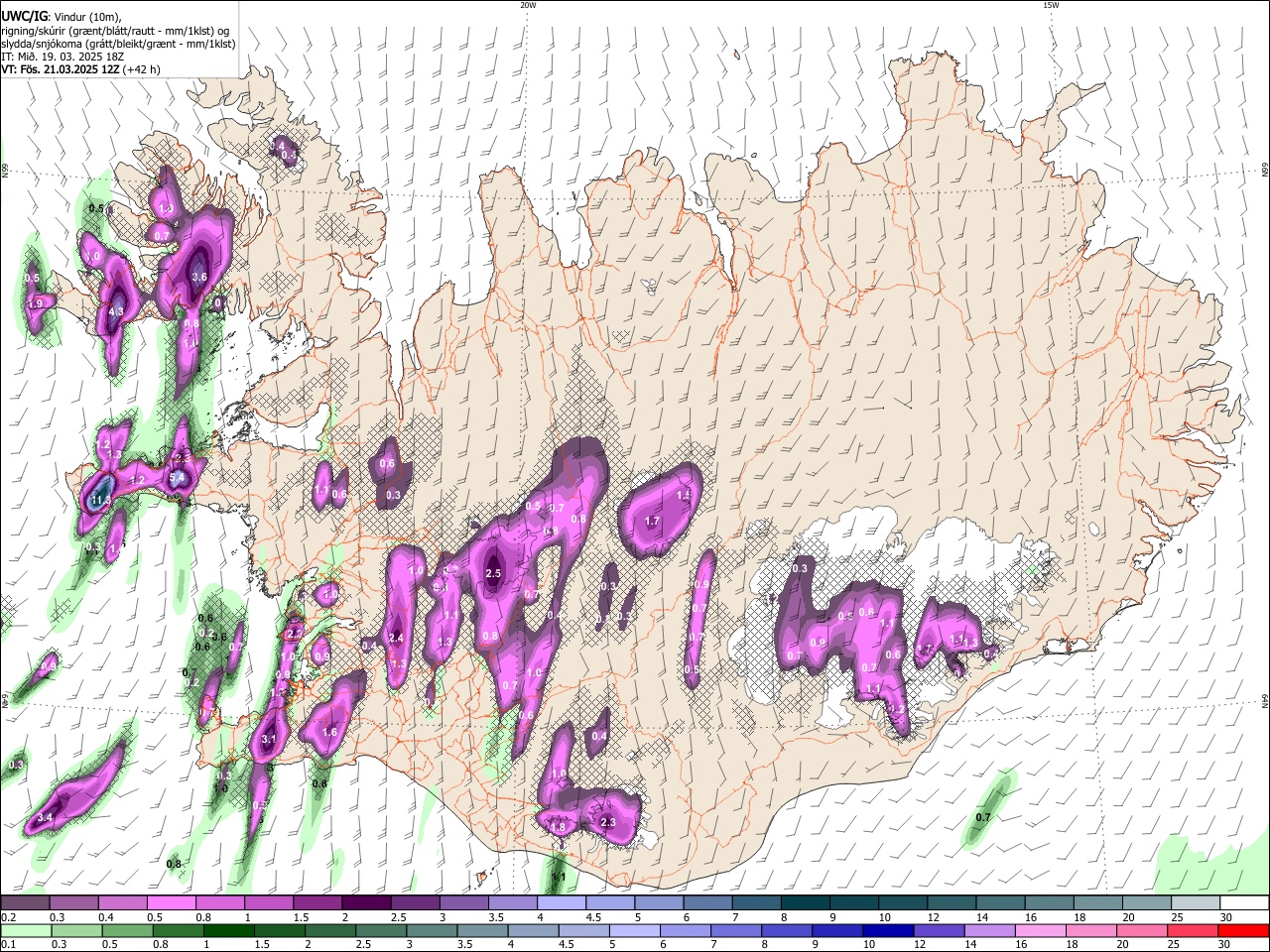Click the "Vindur (10m)" text in the header

click(87, 17)
